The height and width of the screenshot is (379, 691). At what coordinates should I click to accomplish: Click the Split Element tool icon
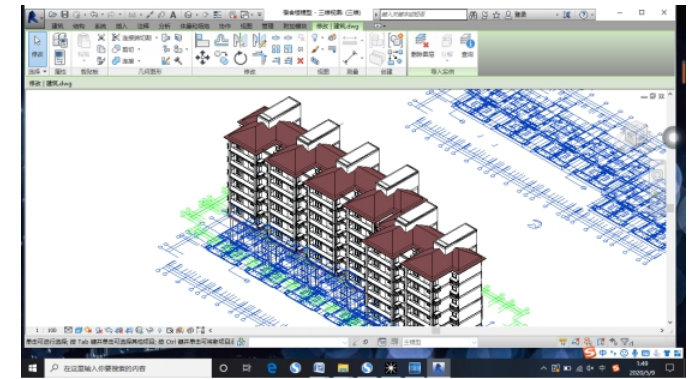click(276, 38)
